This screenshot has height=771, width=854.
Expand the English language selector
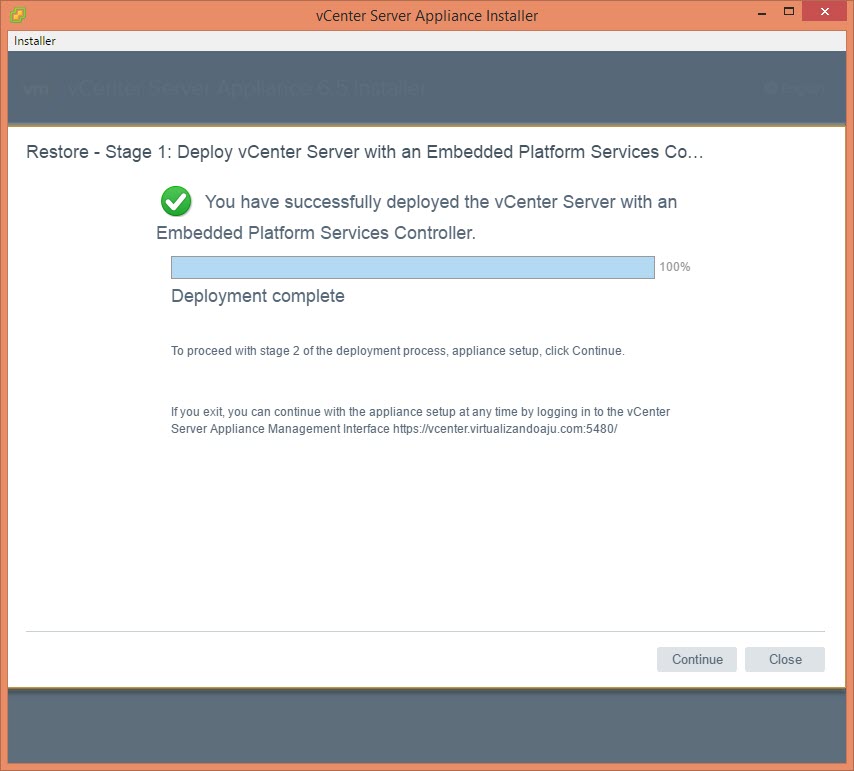pyautogui.click(x=802, y=88)
